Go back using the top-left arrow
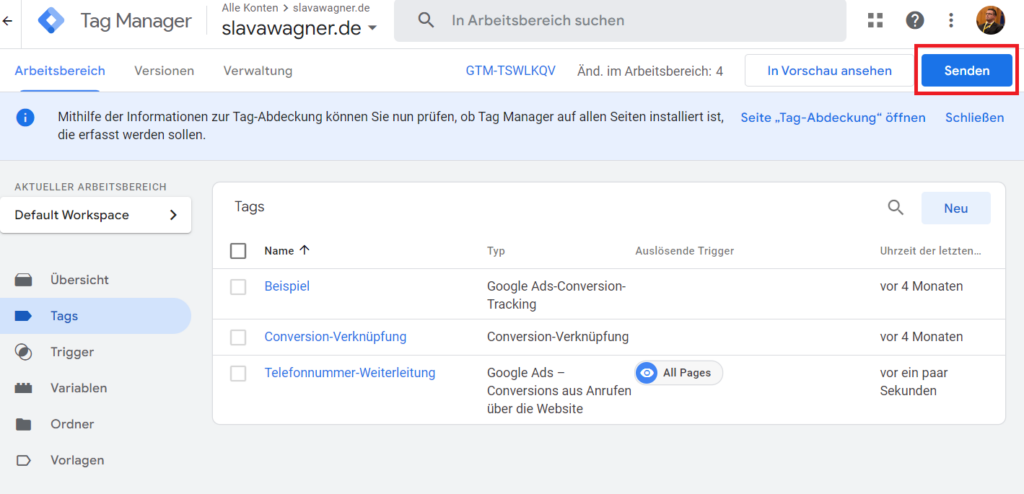Viewport: 1024px width, 494px height. pos(7,21)
